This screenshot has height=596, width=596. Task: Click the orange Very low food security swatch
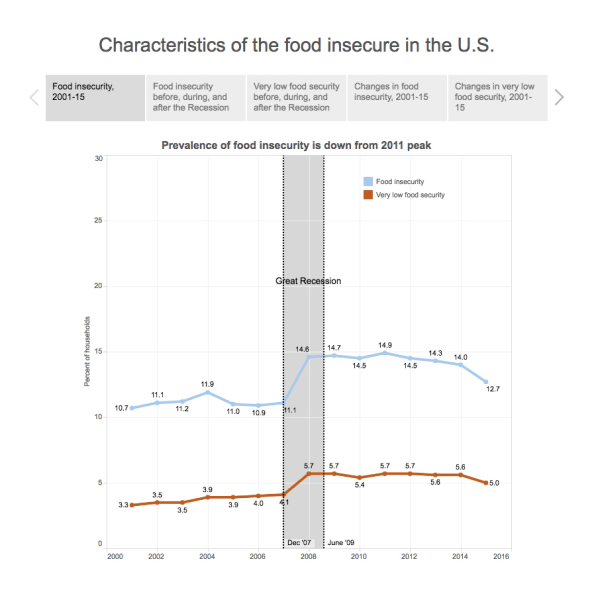[368, 195]
